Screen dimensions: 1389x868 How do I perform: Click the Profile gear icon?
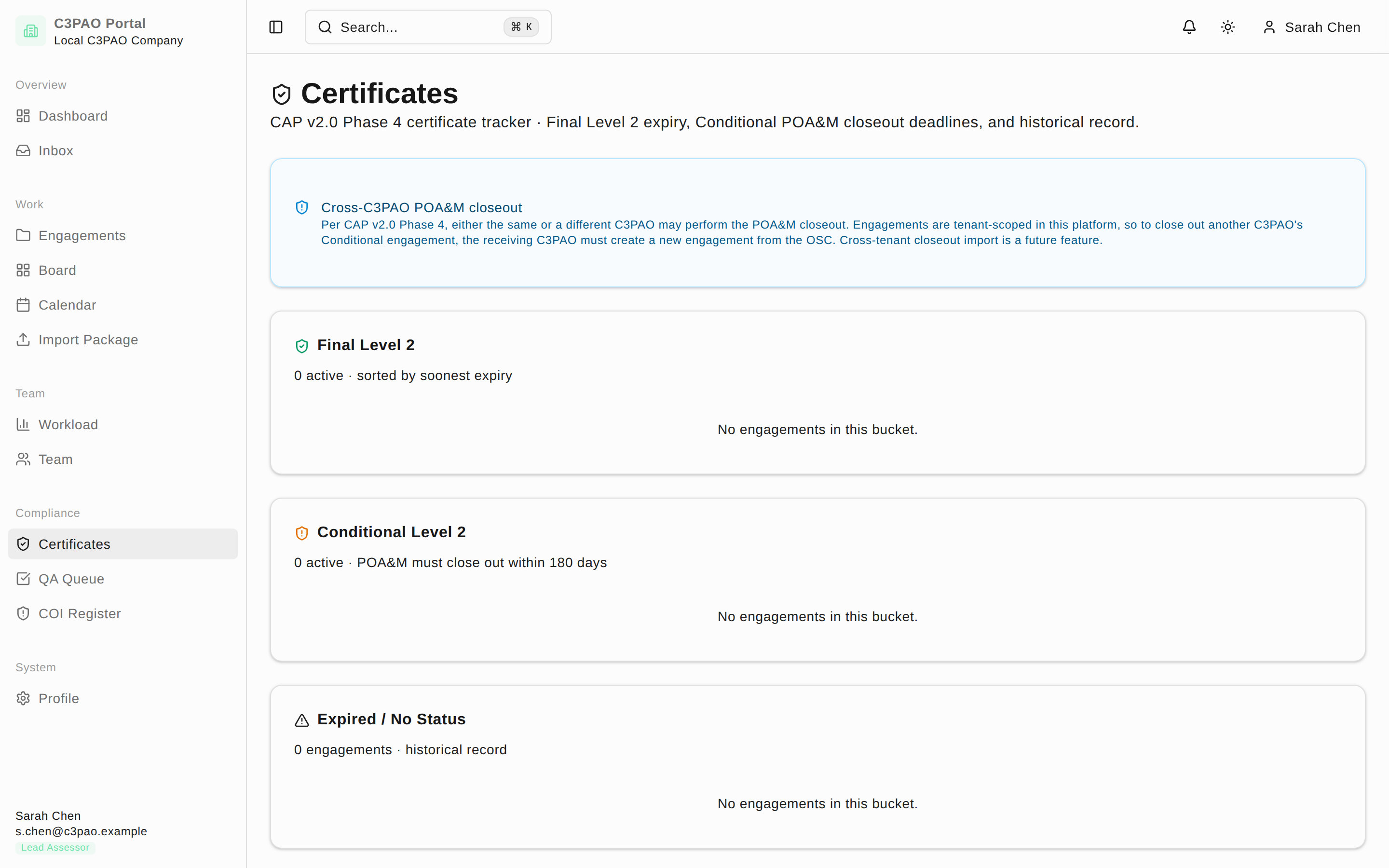tap(23, 699)
